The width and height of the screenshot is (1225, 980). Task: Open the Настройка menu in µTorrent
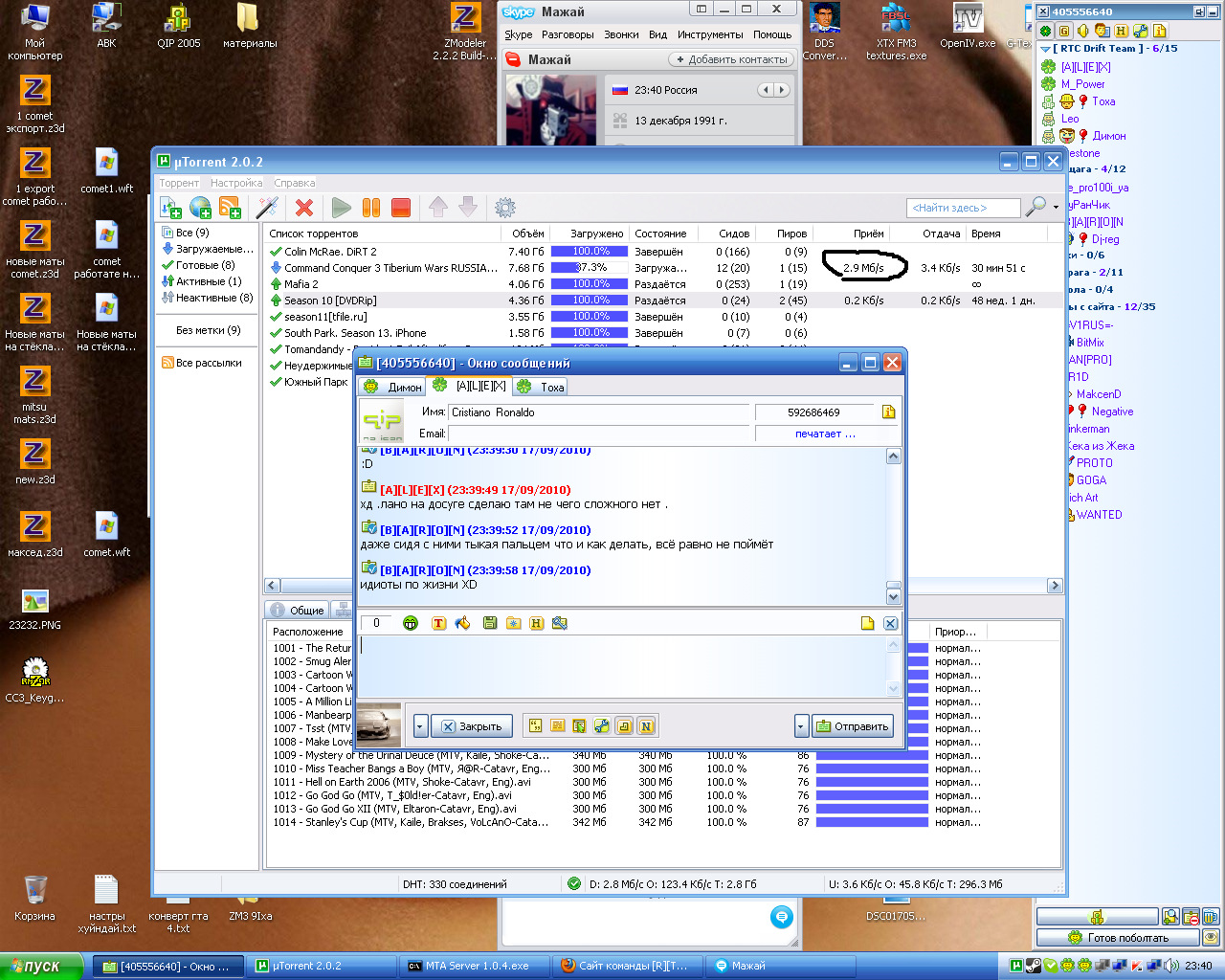(x=236, y=183)
